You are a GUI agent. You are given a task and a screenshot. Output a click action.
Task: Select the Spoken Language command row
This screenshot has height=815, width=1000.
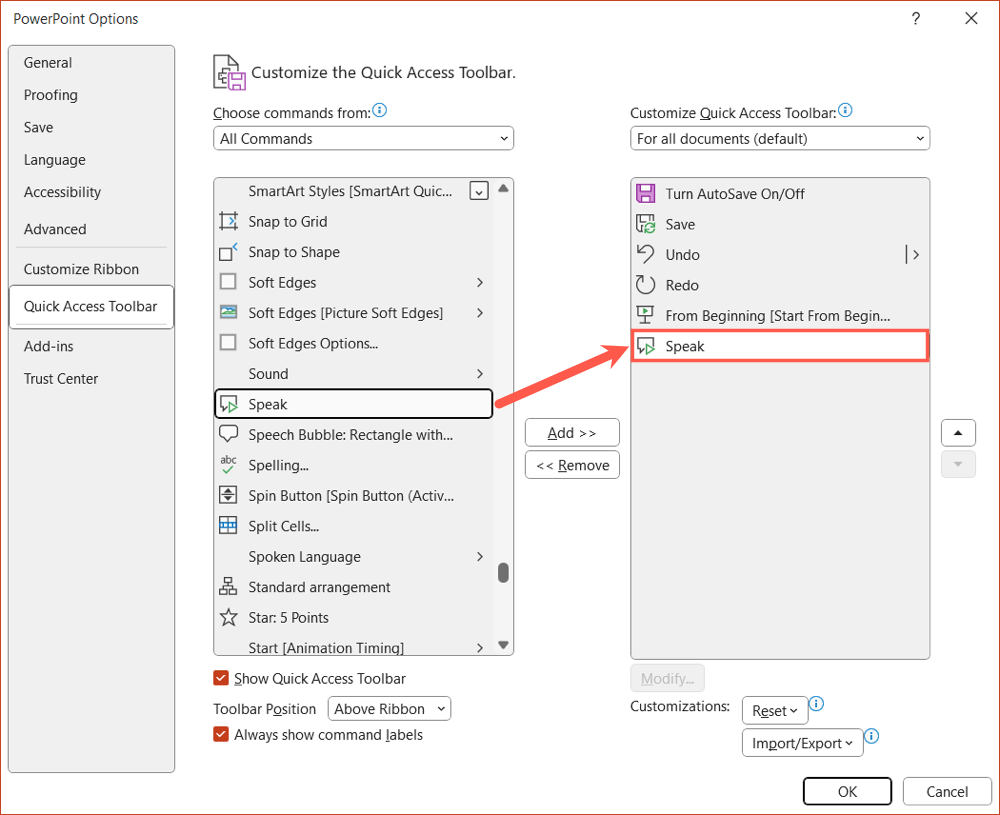click(x=353, y=557)
